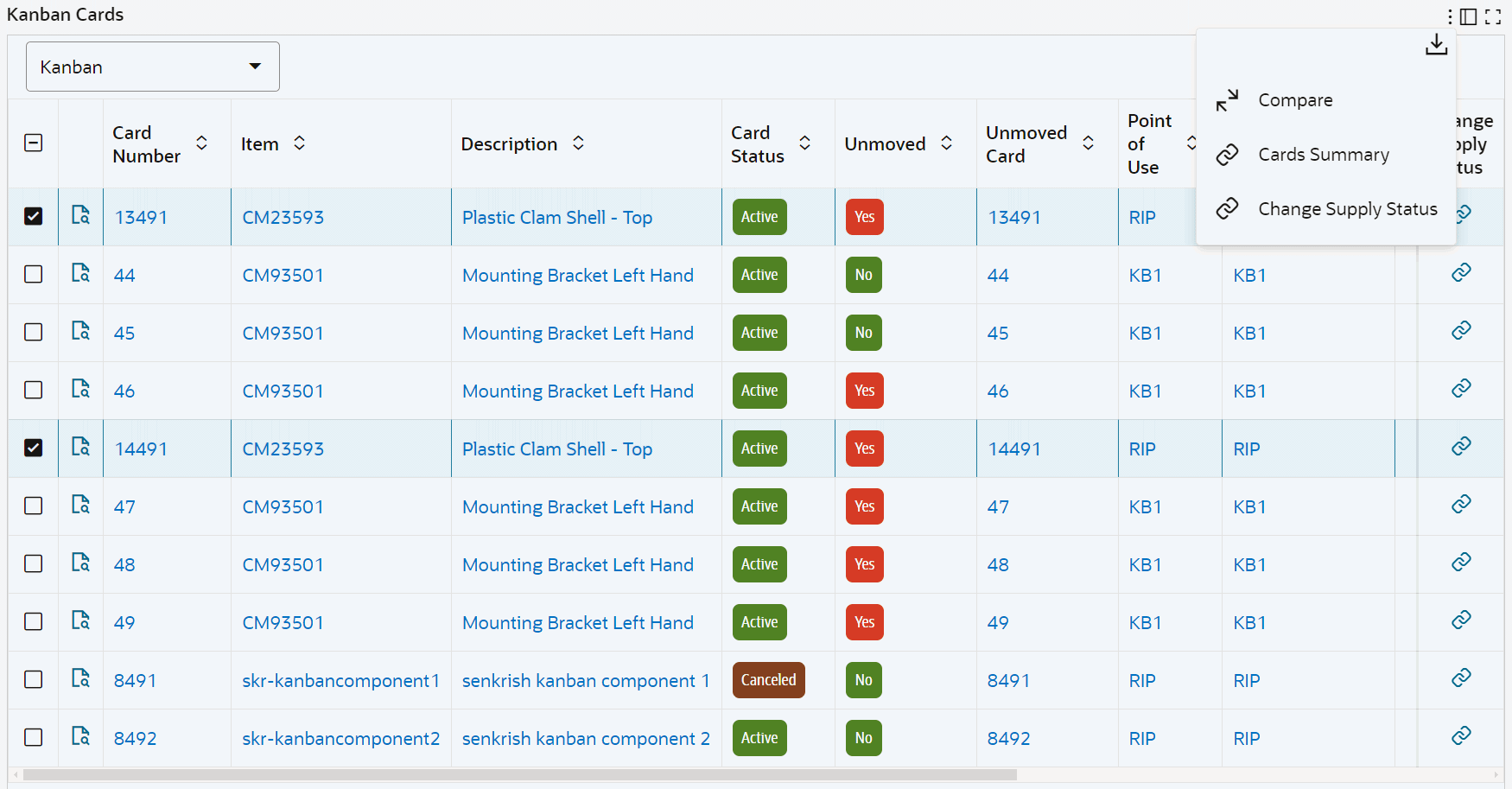Choose Change Supply Status menu option

point(1326,209)
